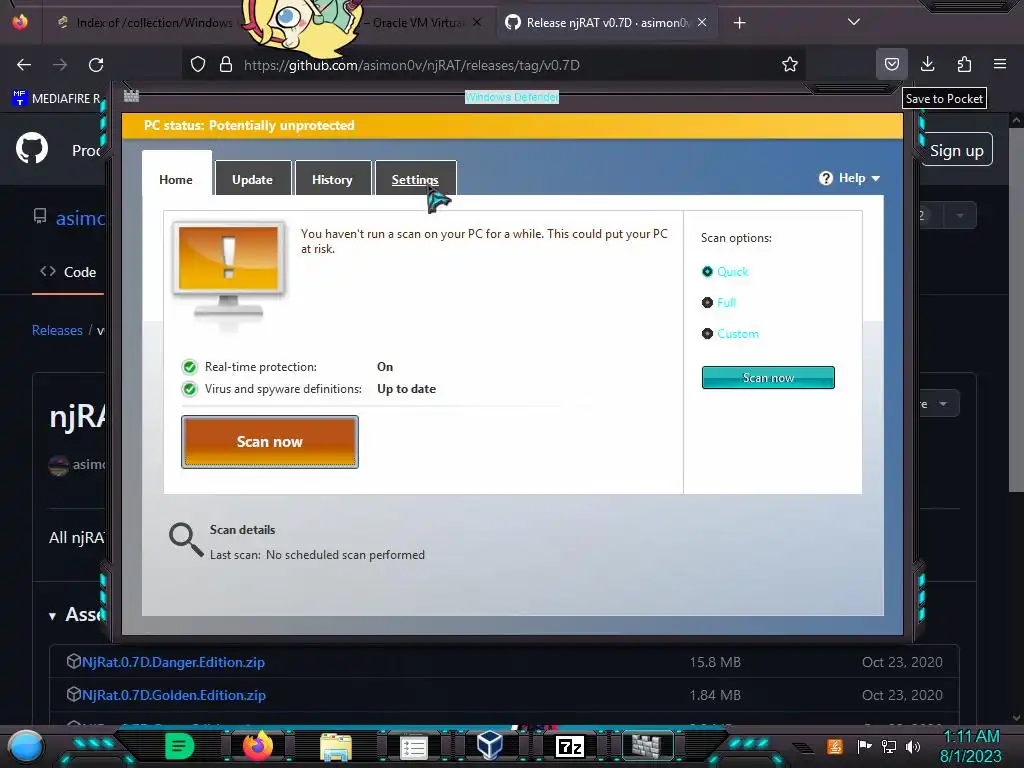
Task: Open the Settings tab in Windows Defender
Action: tap(415, 179)
